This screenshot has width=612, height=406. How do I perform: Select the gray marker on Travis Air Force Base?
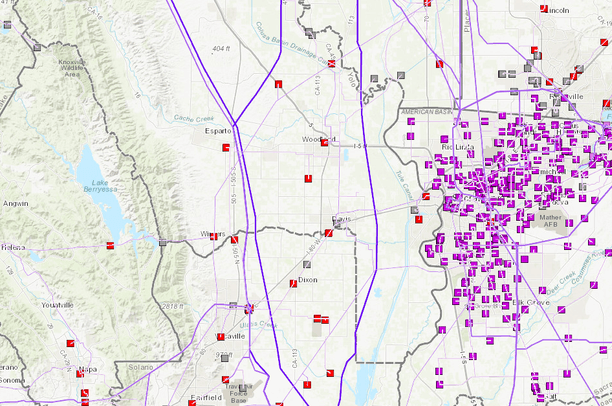(243, 388)
